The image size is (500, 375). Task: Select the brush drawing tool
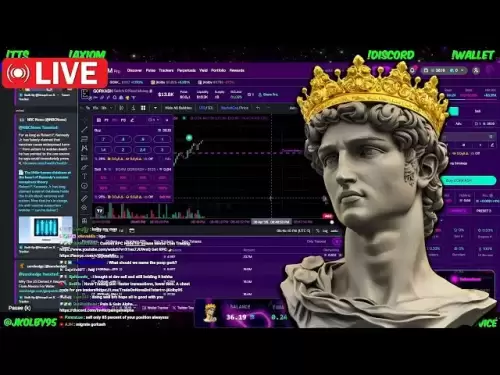85,167
